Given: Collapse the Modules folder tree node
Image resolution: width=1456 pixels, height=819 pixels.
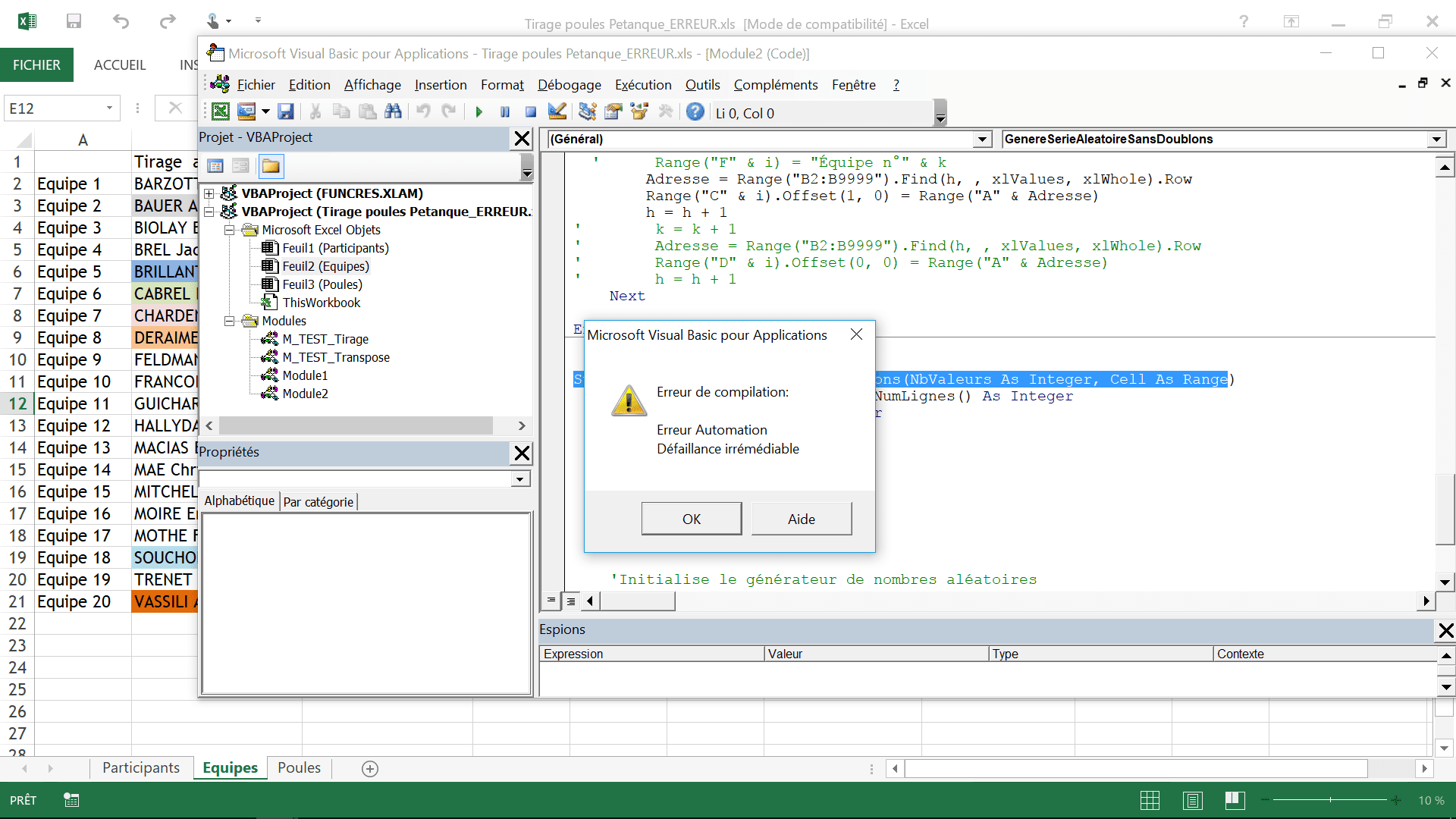Looking at the screenshot, I should pos(229,322).
